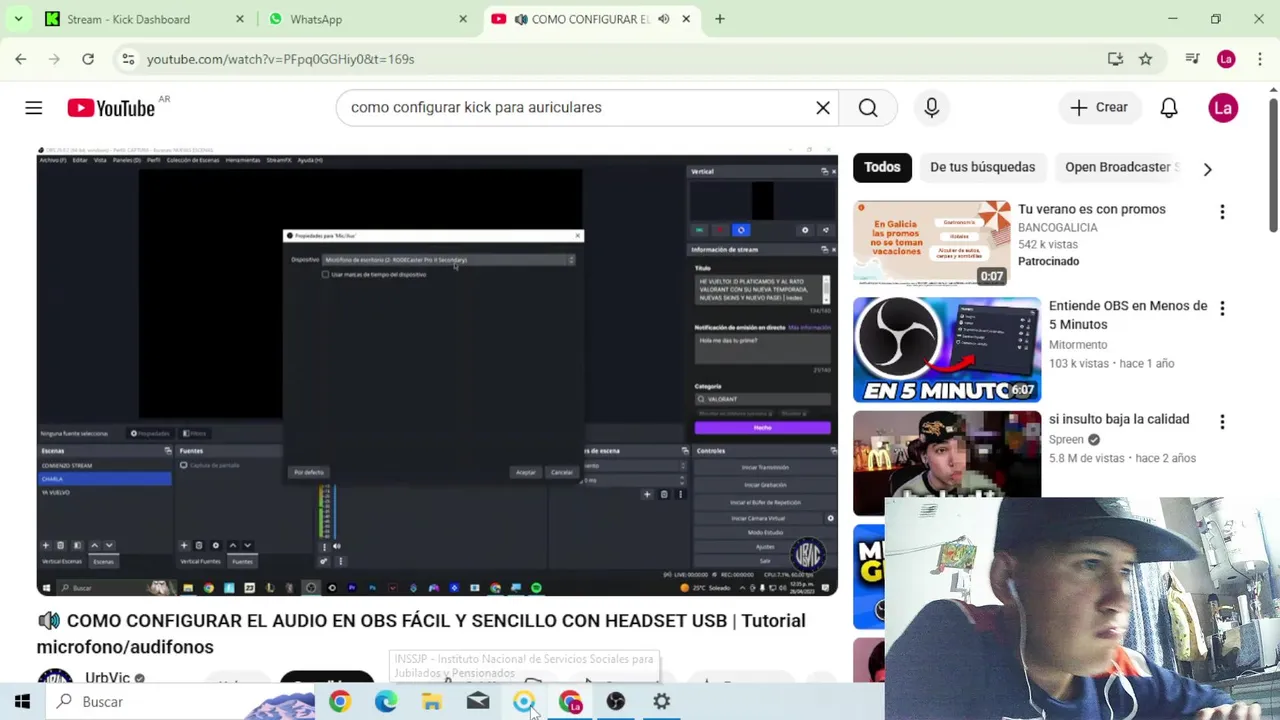Select the De tus búsquedas filter chip
Image resolution: width=1280 pixels, height=720 pixels.
[983, 167]
